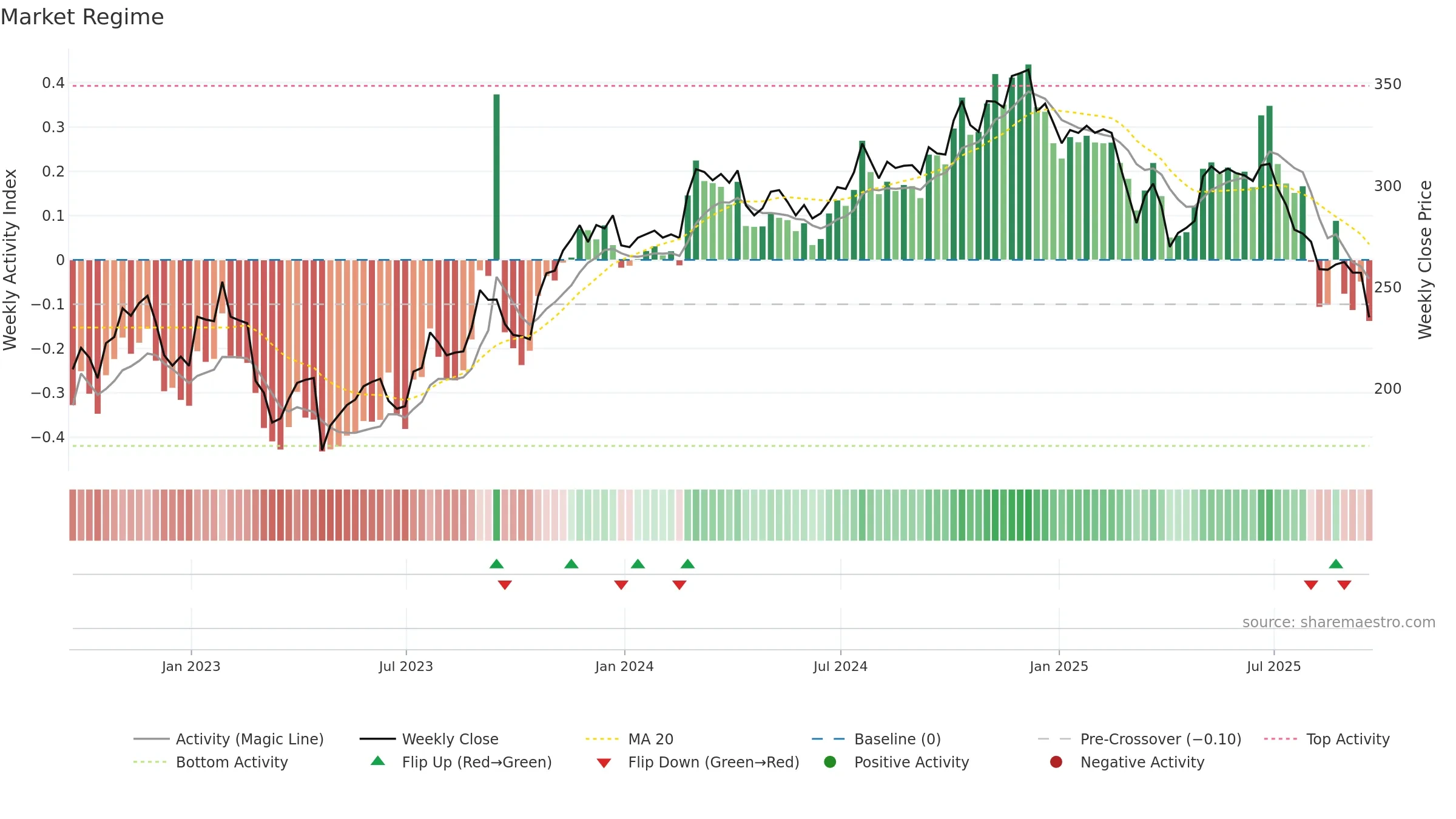Viewport: 1456px width, 819px height.
Task: Click the 200 tick on the price axis
Action: click(1388, 389)
